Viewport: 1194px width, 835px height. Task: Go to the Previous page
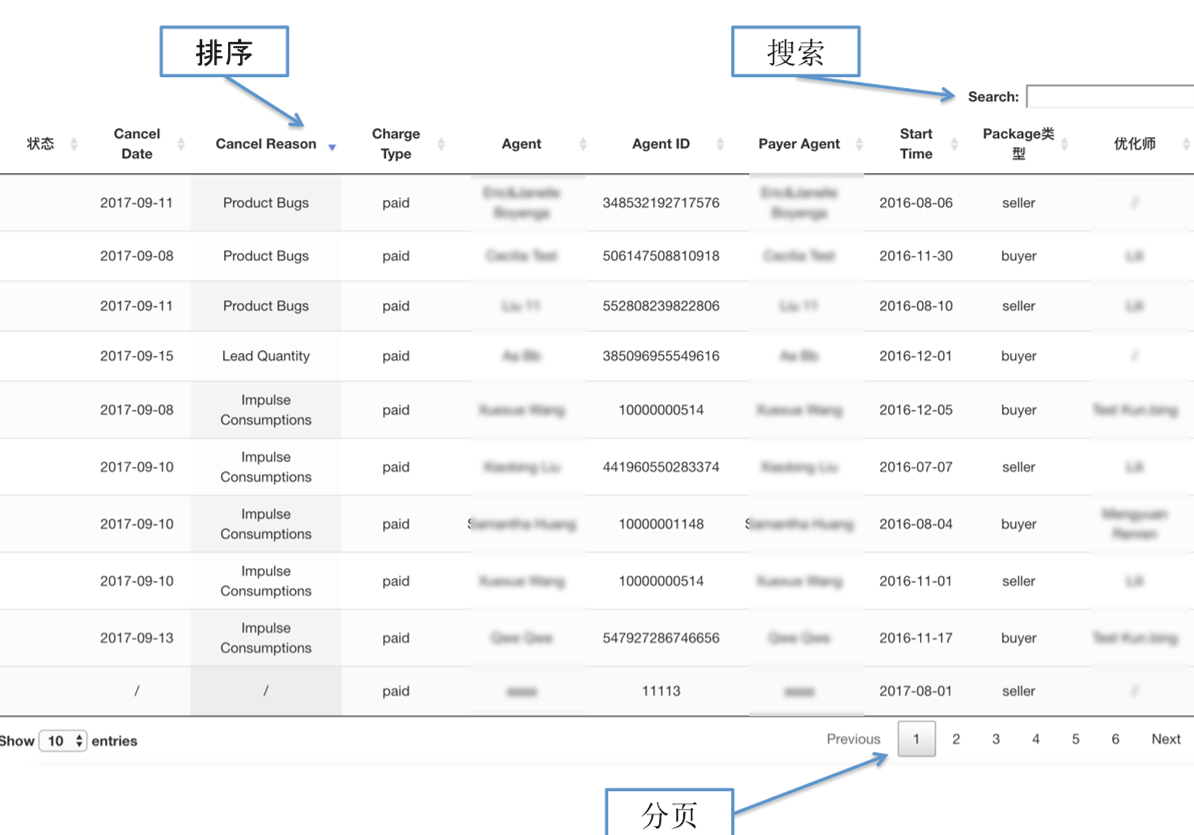point(854,739)
